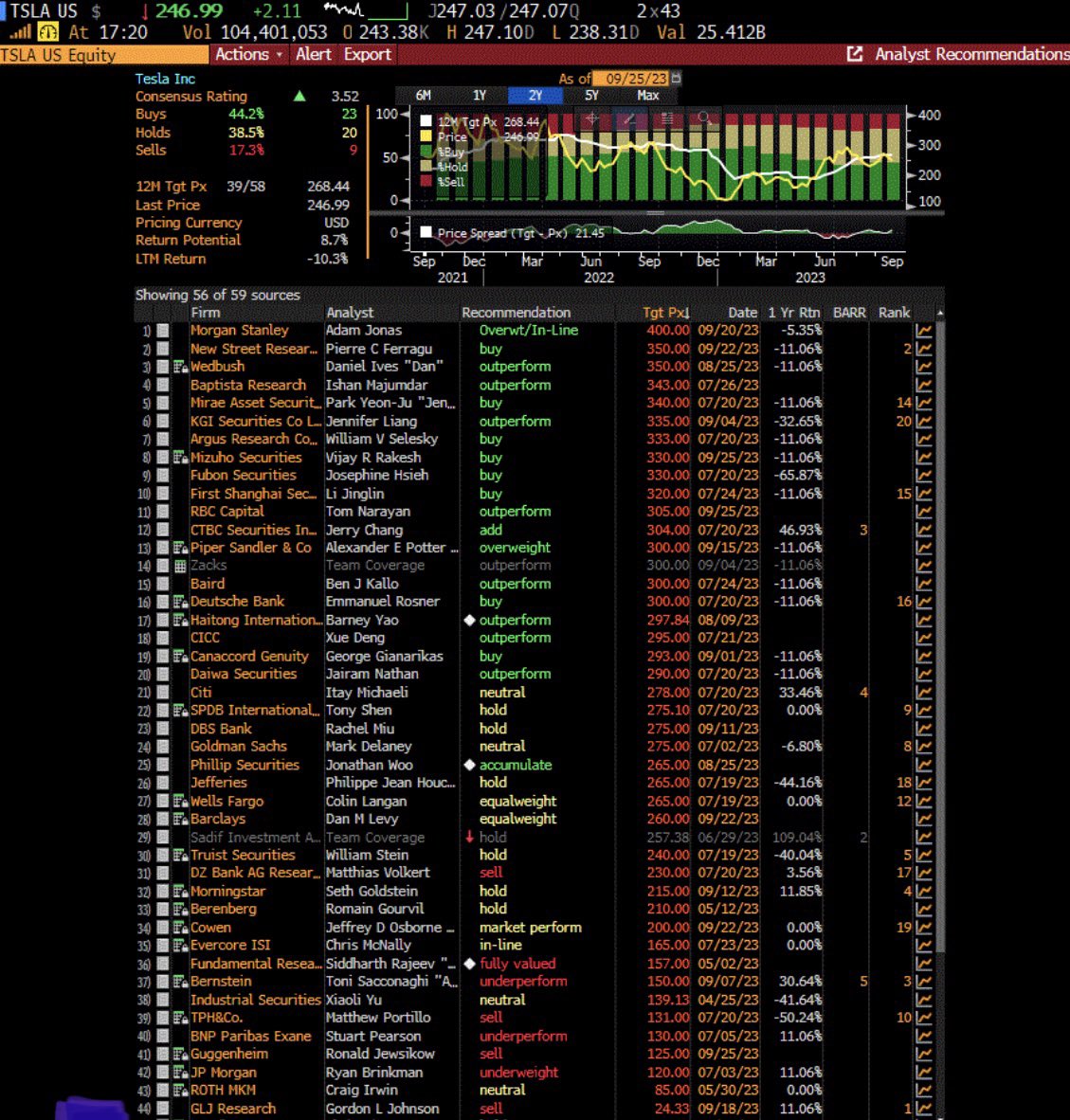
Task: Sort table by 1 Yr Rtn column
Action: tap(793, 312)
